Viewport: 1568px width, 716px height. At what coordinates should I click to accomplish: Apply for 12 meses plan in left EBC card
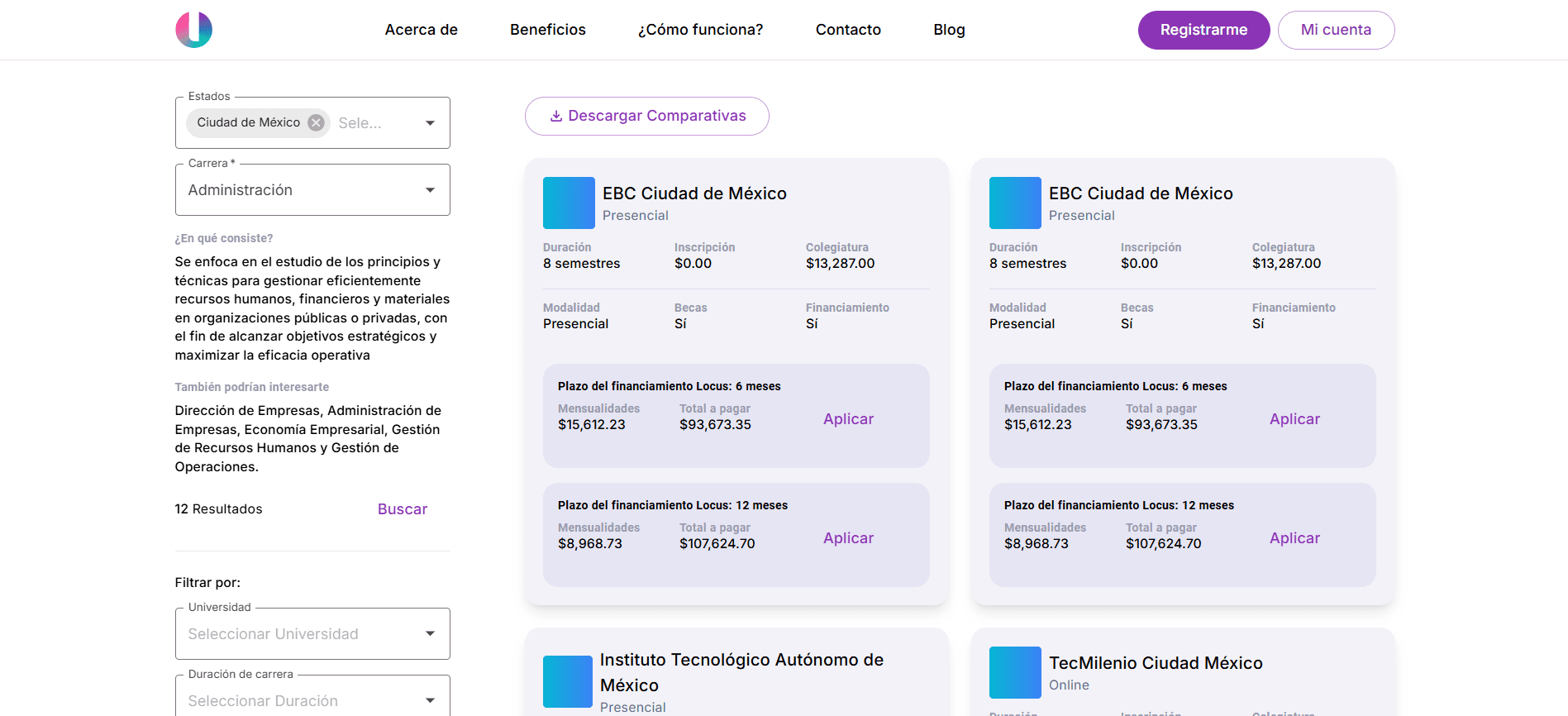848,538
